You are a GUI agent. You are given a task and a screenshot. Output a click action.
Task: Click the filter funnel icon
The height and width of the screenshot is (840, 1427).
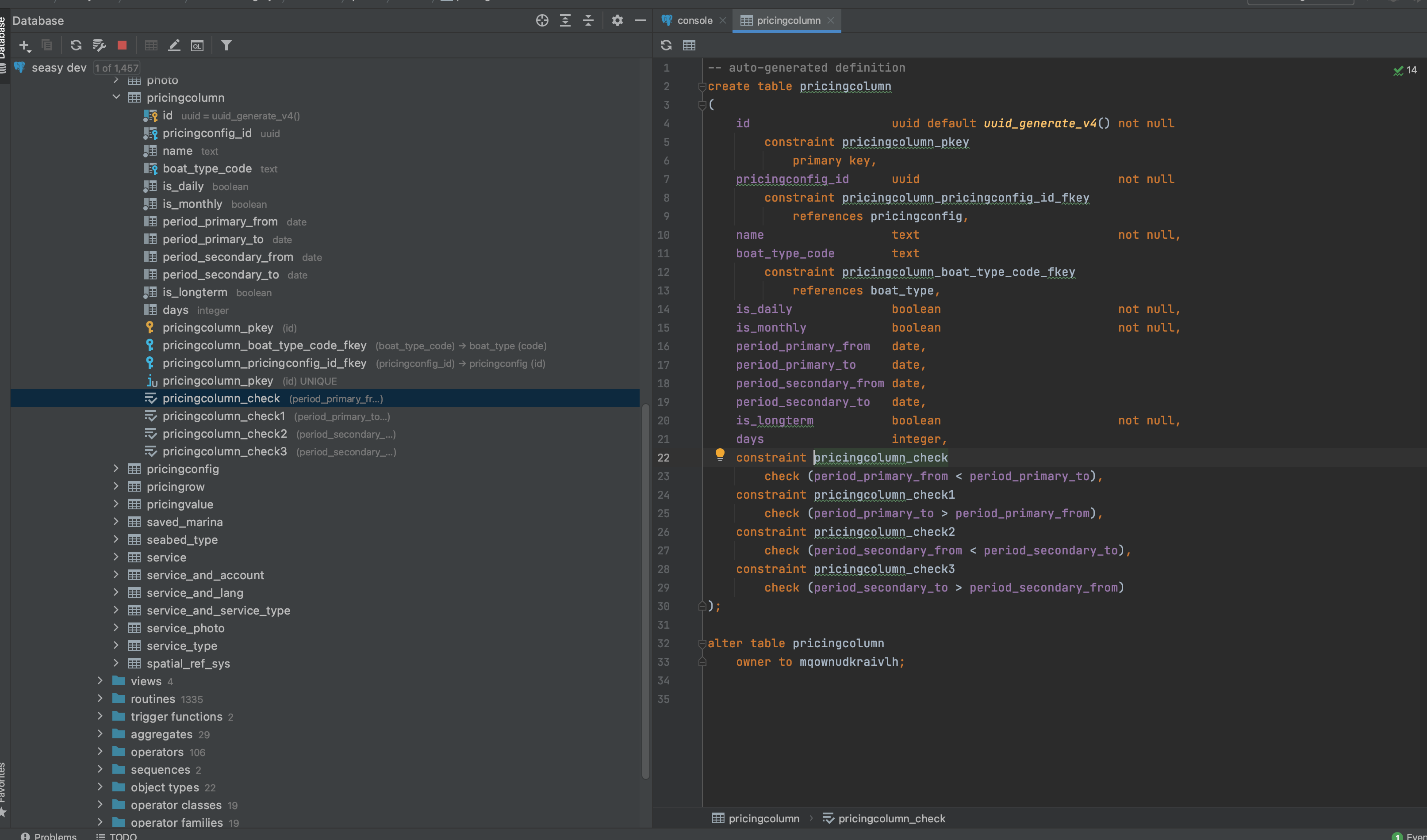click(x=226, y=45)
